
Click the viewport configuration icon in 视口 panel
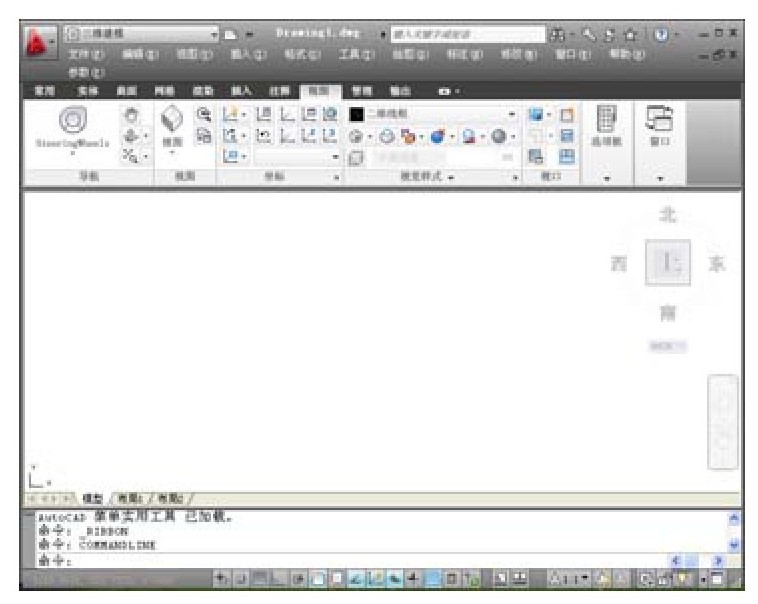[536, 115]
